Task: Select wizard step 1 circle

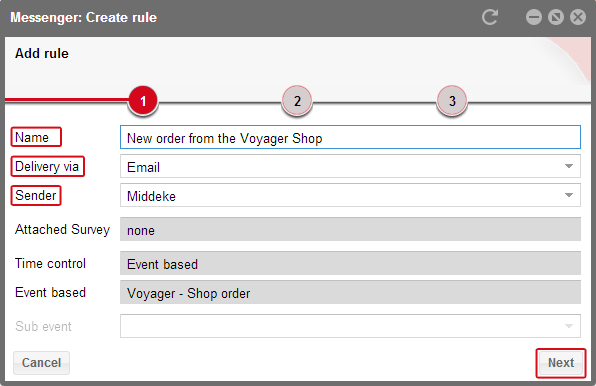Action: click(x=143, y=101)
